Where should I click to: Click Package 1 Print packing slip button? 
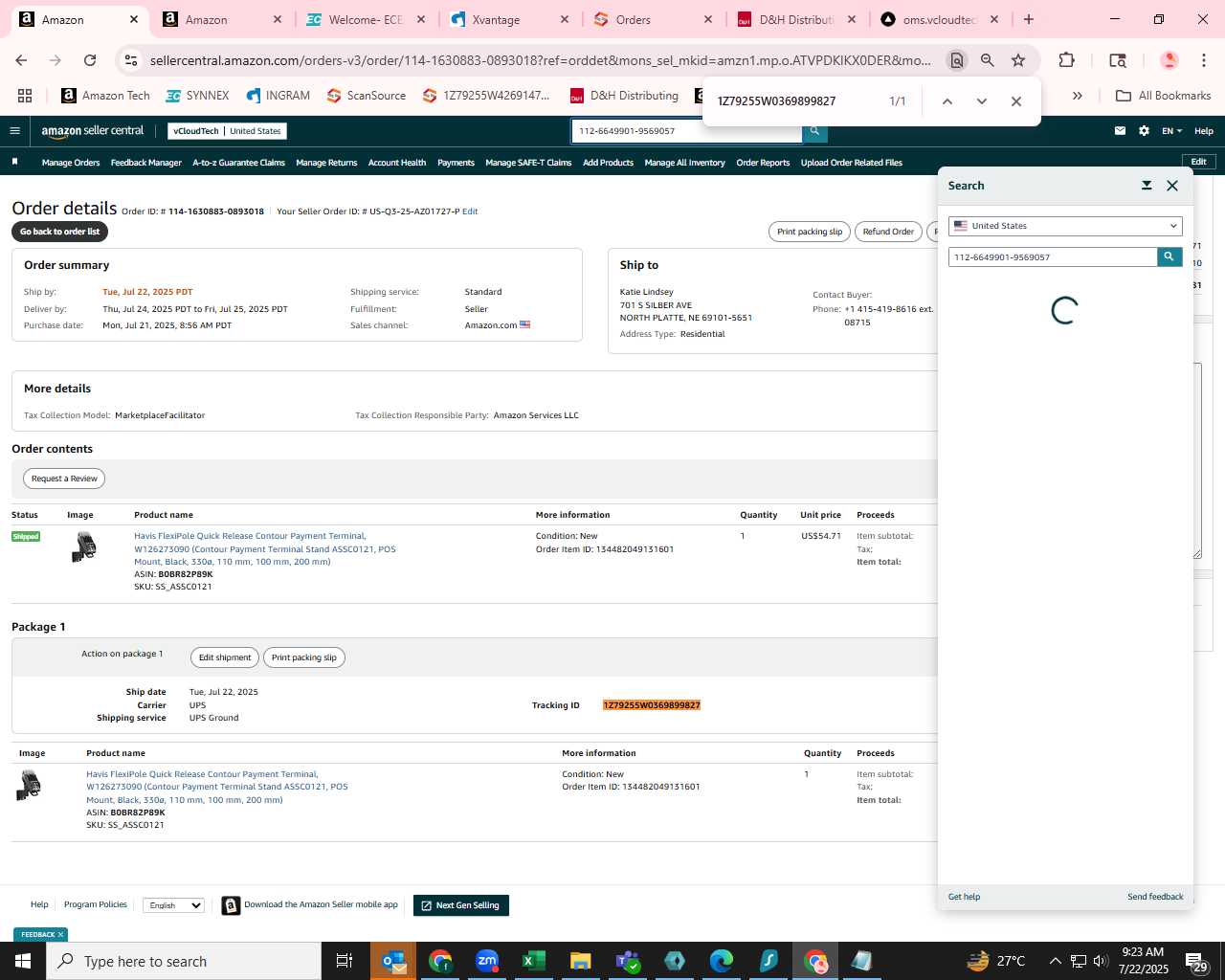point(303,657)
